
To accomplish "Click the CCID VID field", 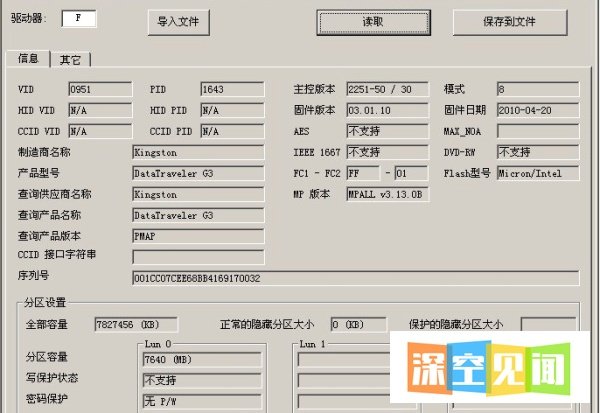I will (100, 131).
